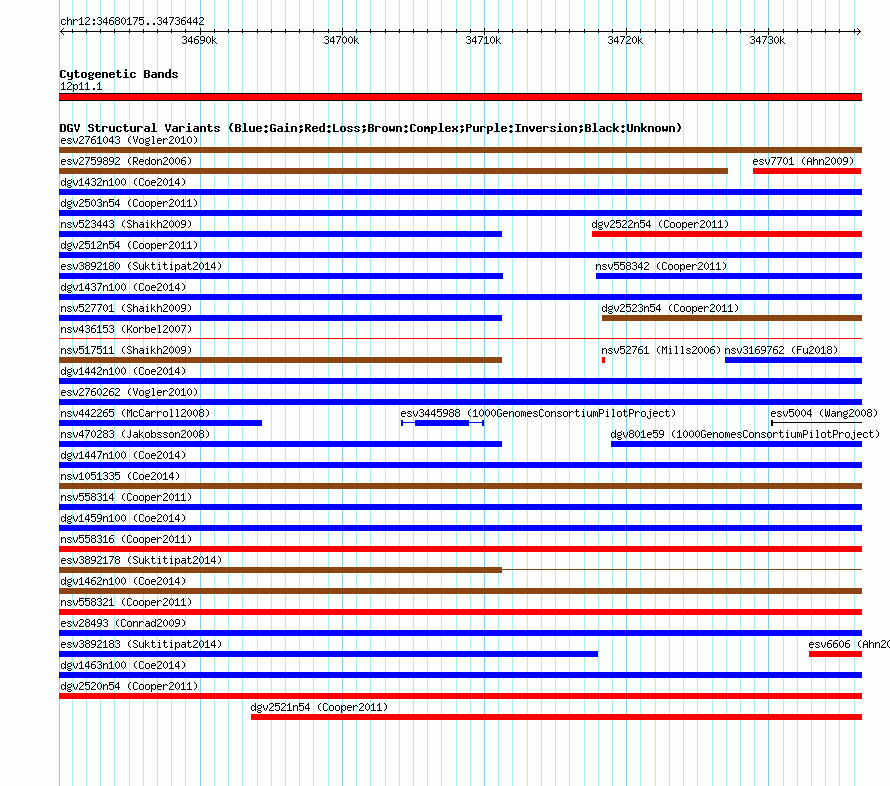Viewport: 890px width, 786px height.
Task: Click the esv5004 (Wang2008) label
Action: 824,413
